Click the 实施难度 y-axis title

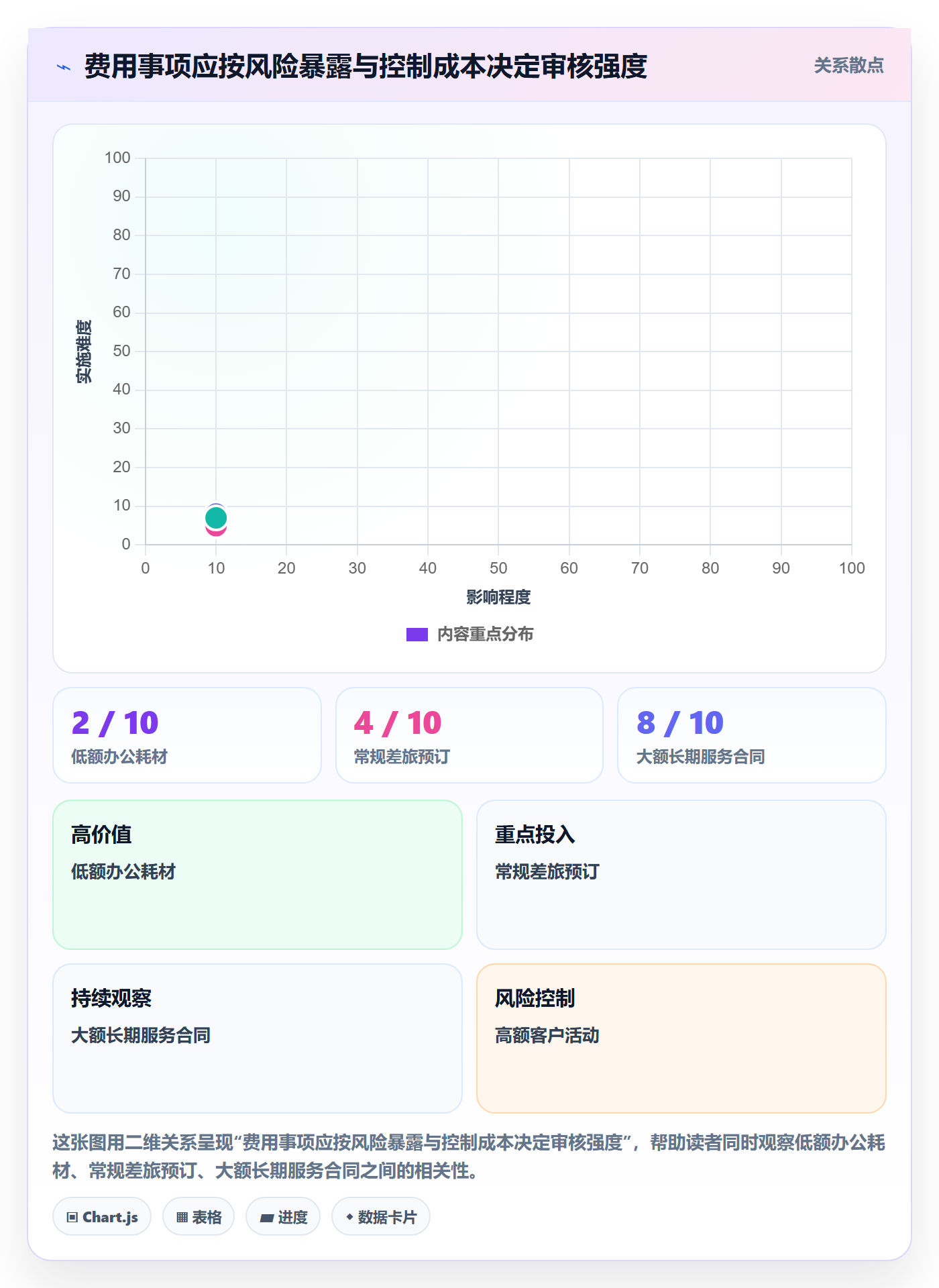[83, 352]
